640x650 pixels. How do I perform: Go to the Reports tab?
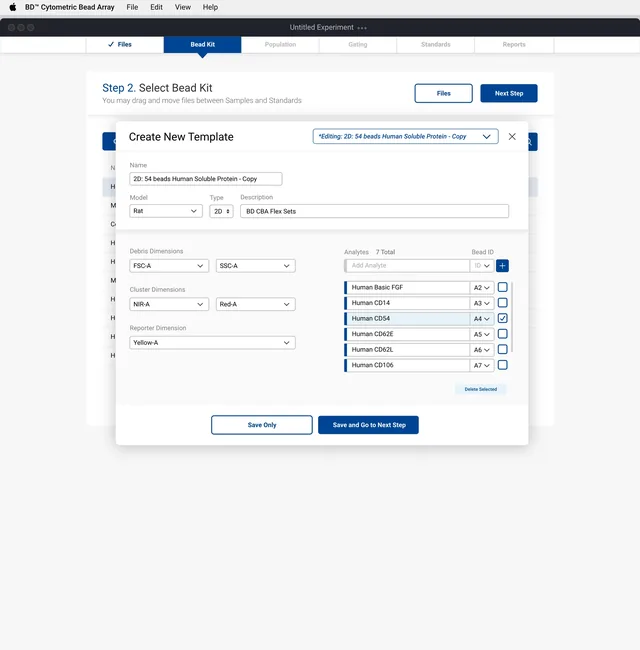pos(514,44)
